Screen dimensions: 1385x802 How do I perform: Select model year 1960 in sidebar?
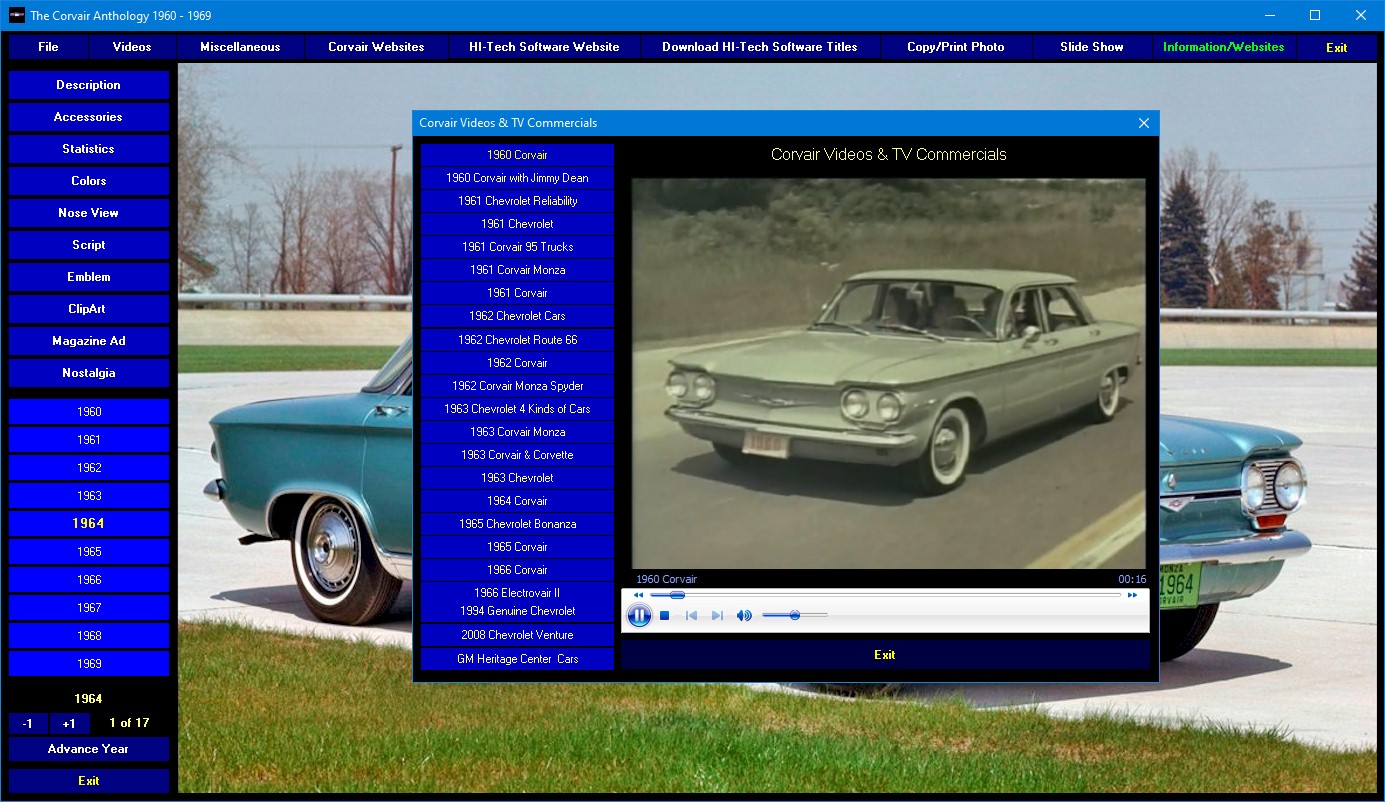point(89,411)
